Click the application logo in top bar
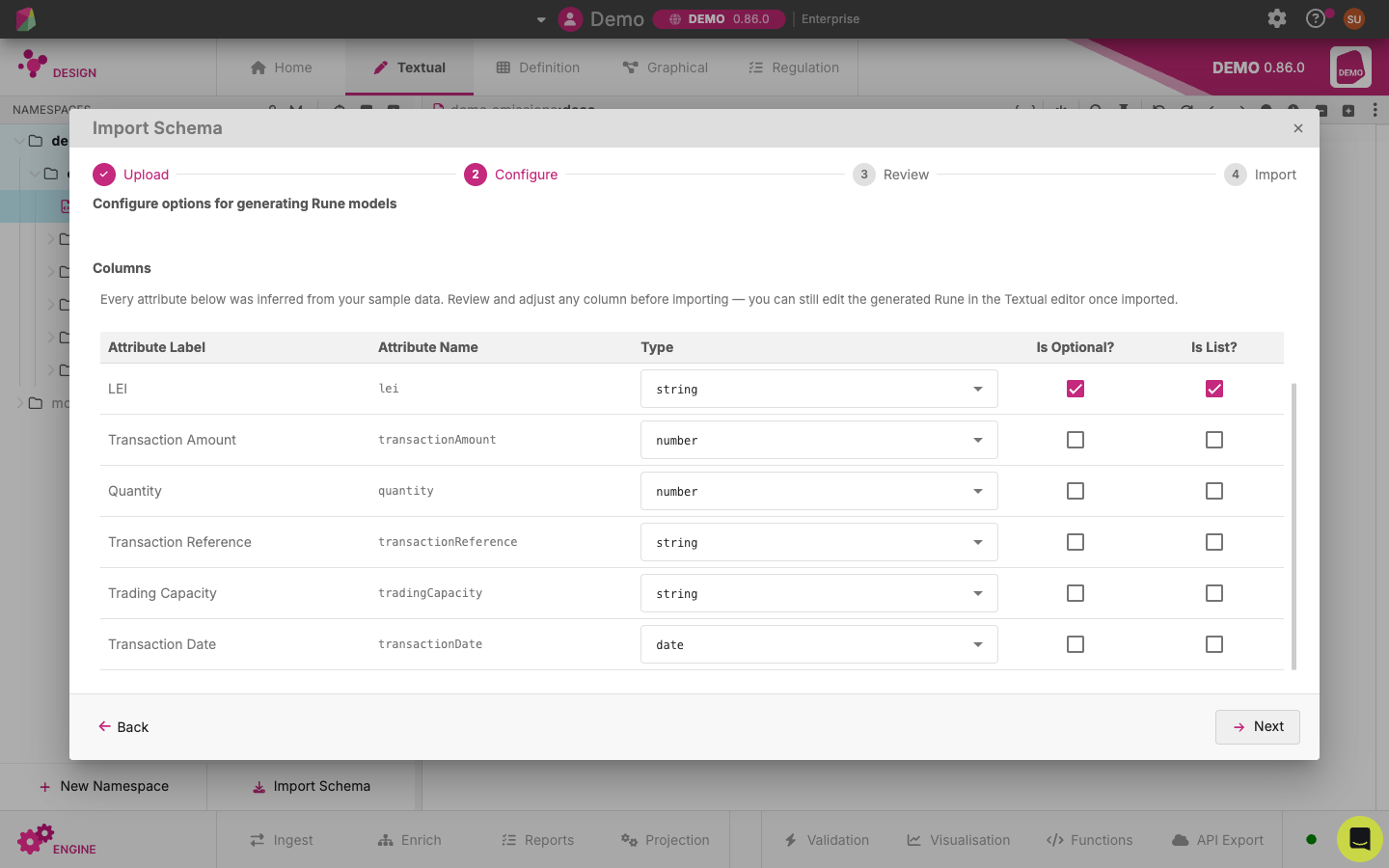Screen dimensions: 1389x868 tap(26, 18)
